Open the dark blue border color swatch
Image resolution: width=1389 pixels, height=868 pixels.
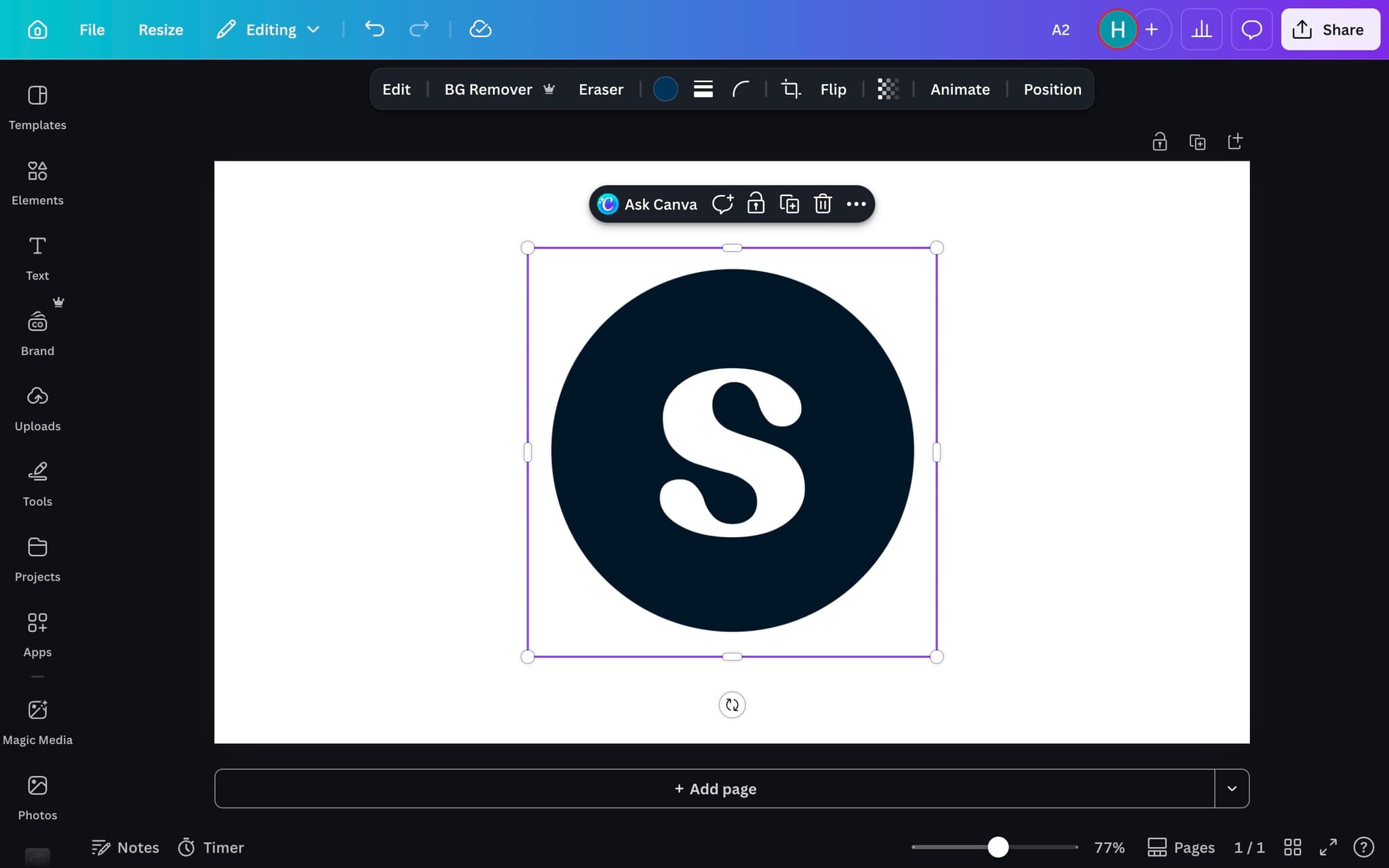pos(665,89)
